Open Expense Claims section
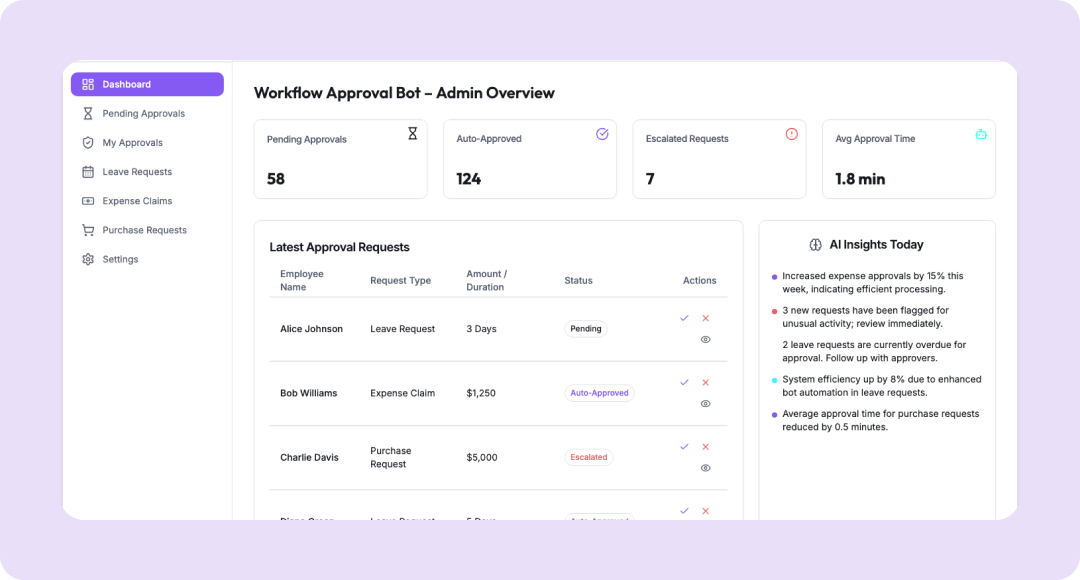The height and width of the screenshot is (580, 1080). 137,201
